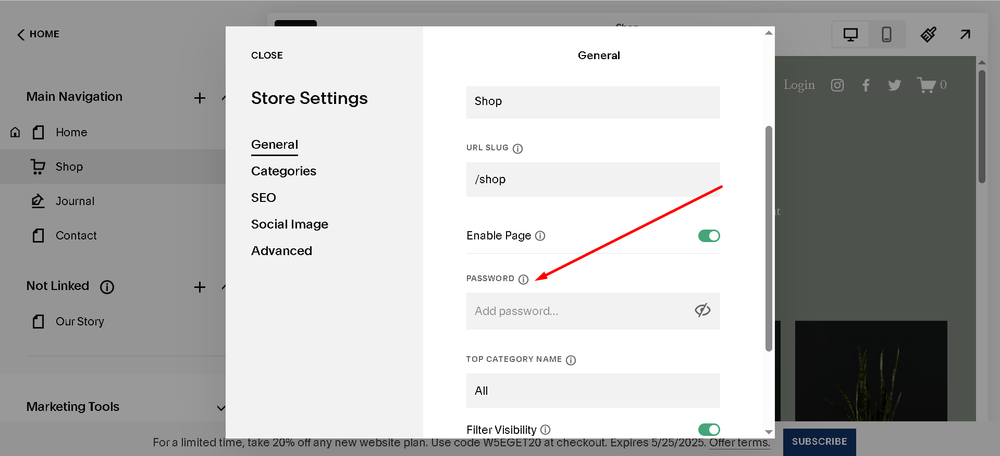The height and width of the screenshot is (456, 1000).
Task: Click the URL slug field with /shop
Action: coord(592,179)
